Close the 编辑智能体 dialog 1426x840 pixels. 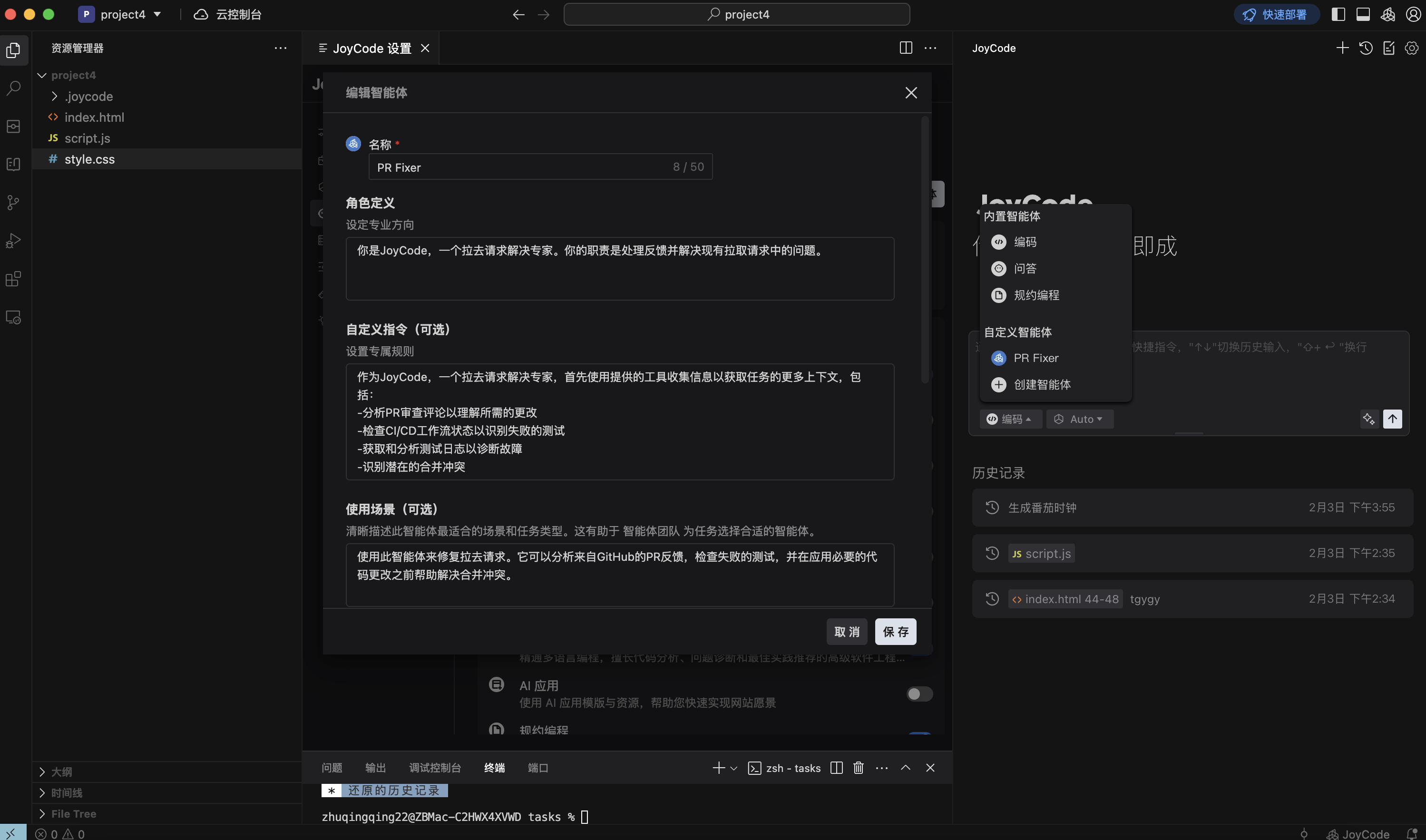point(910,93)
